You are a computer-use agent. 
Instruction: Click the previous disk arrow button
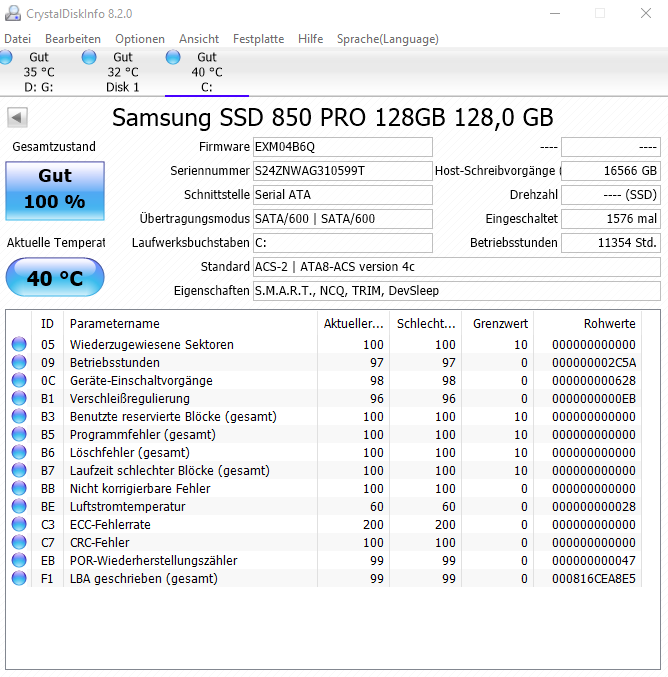[17, 117]
